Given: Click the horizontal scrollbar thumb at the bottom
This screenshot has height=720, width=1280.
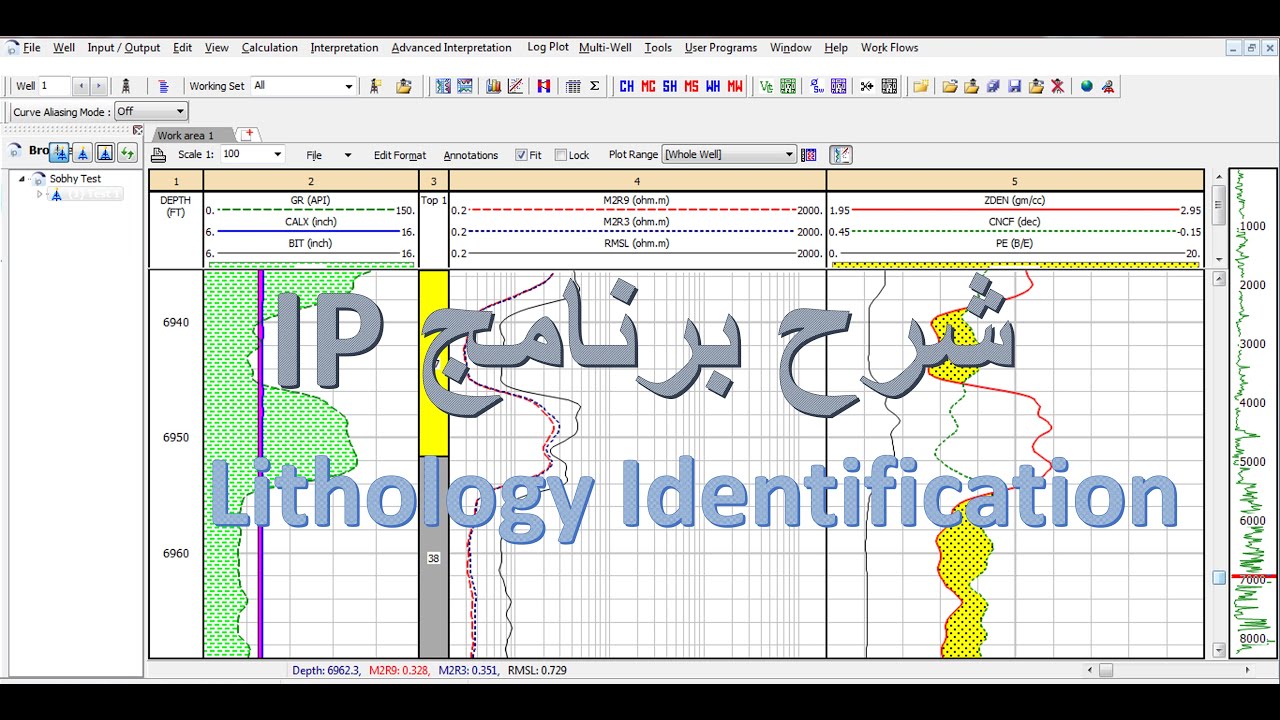Looking at the screenshot, I should [1105, 670].
